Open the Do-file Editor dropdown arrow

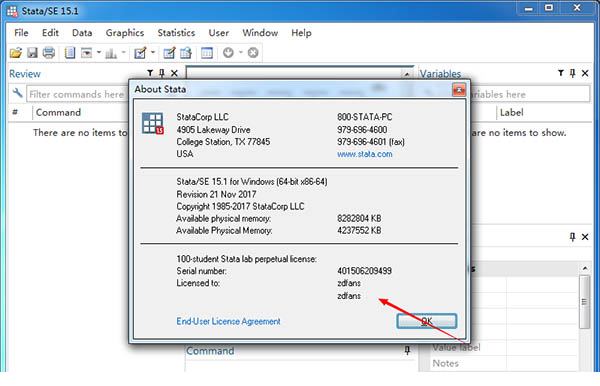click(x=153, y=52)
